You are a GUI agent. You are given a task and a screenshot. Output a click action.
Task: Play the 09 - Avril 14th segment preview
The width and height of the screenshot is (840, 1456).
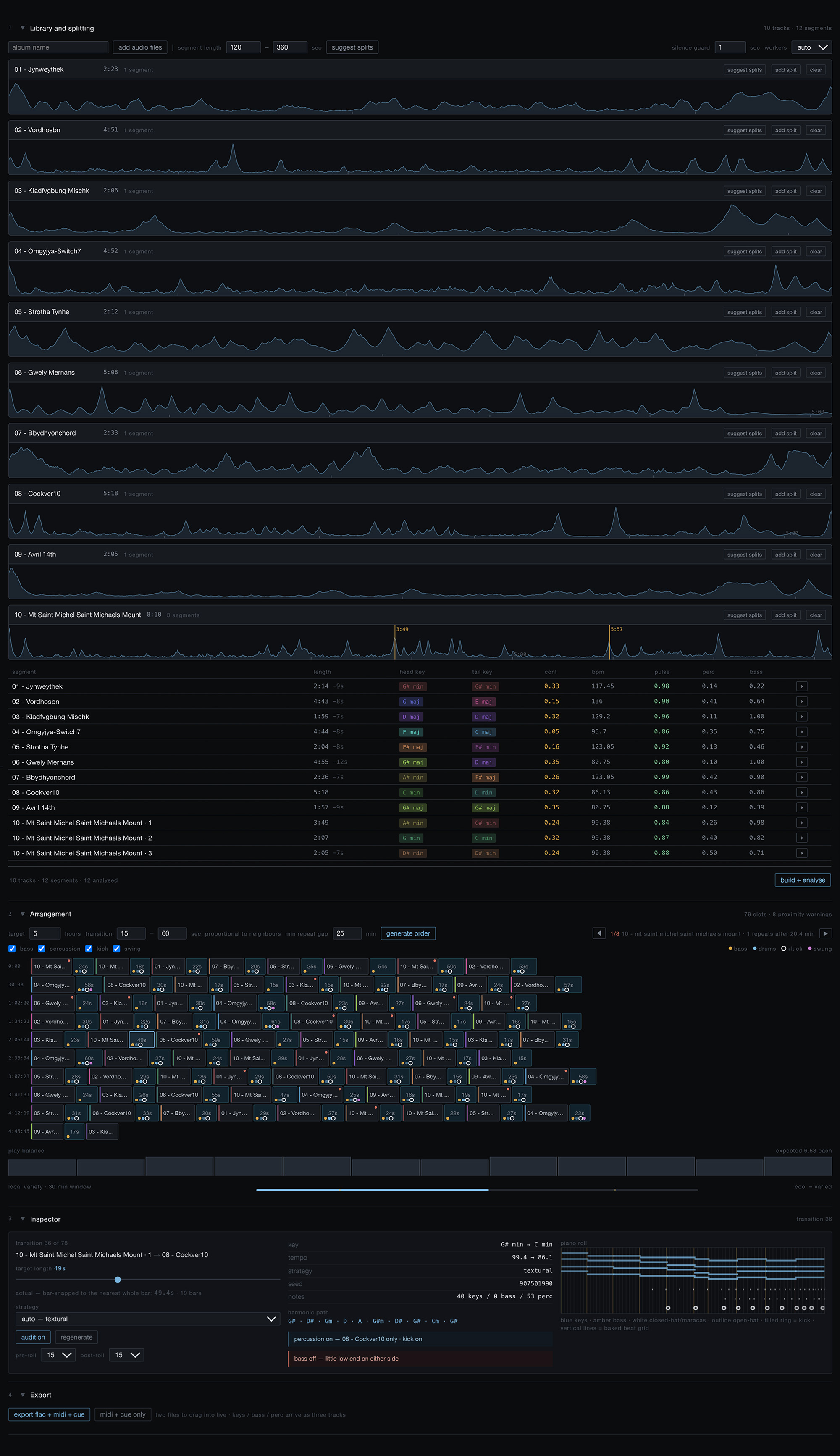tap(801, 808)
